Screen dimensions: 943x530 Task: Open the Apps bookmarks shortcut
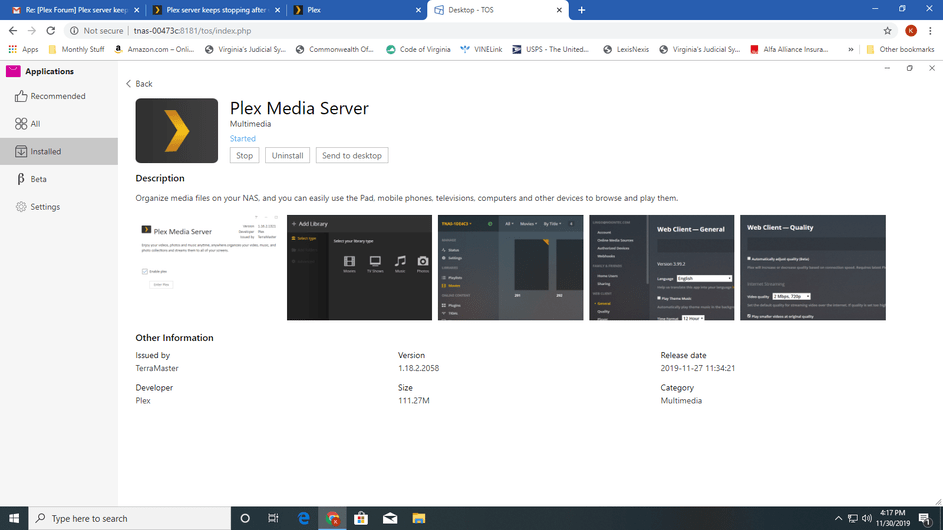tap(23, 49)
